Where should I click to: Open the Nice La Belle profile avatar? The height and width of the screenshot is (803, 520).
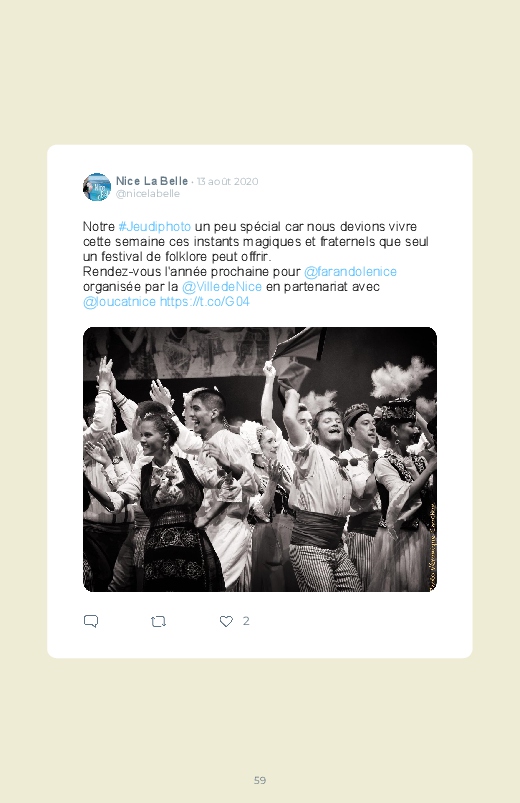(97, 187)
